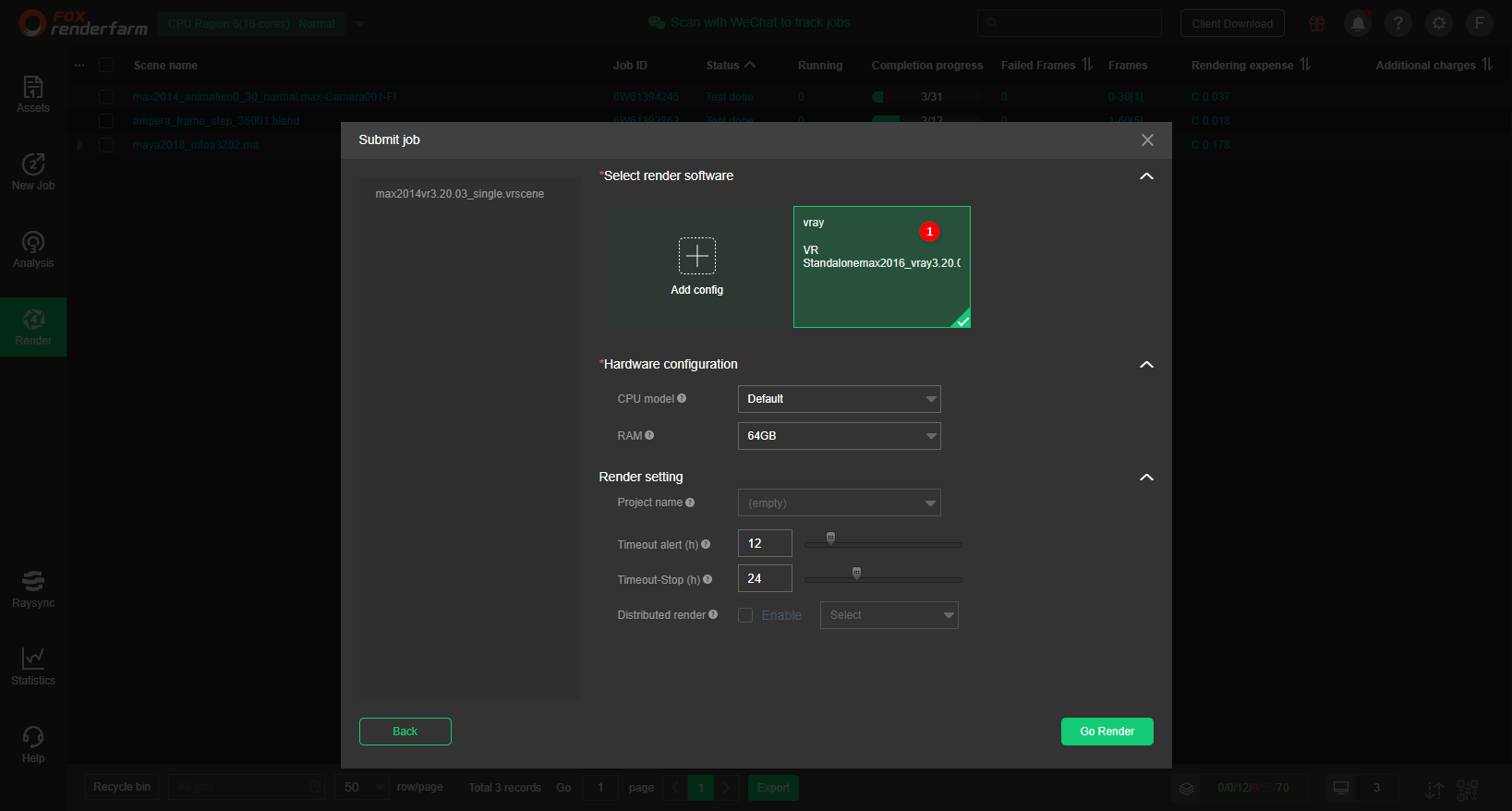Click the header search field

(x=1070, y=23)
